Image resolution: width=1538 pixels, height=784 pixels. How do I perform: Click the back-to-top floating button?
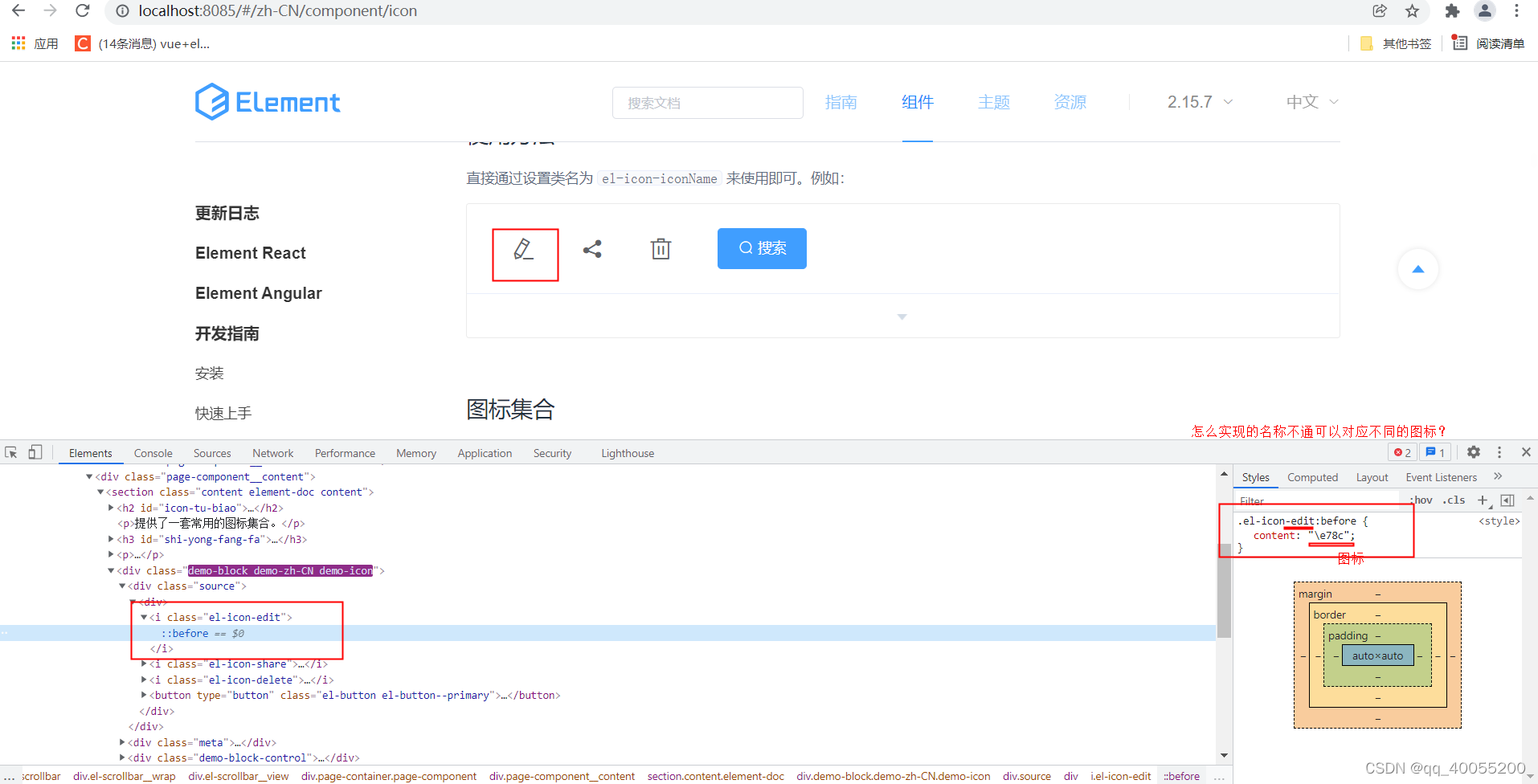[1417, 269]
